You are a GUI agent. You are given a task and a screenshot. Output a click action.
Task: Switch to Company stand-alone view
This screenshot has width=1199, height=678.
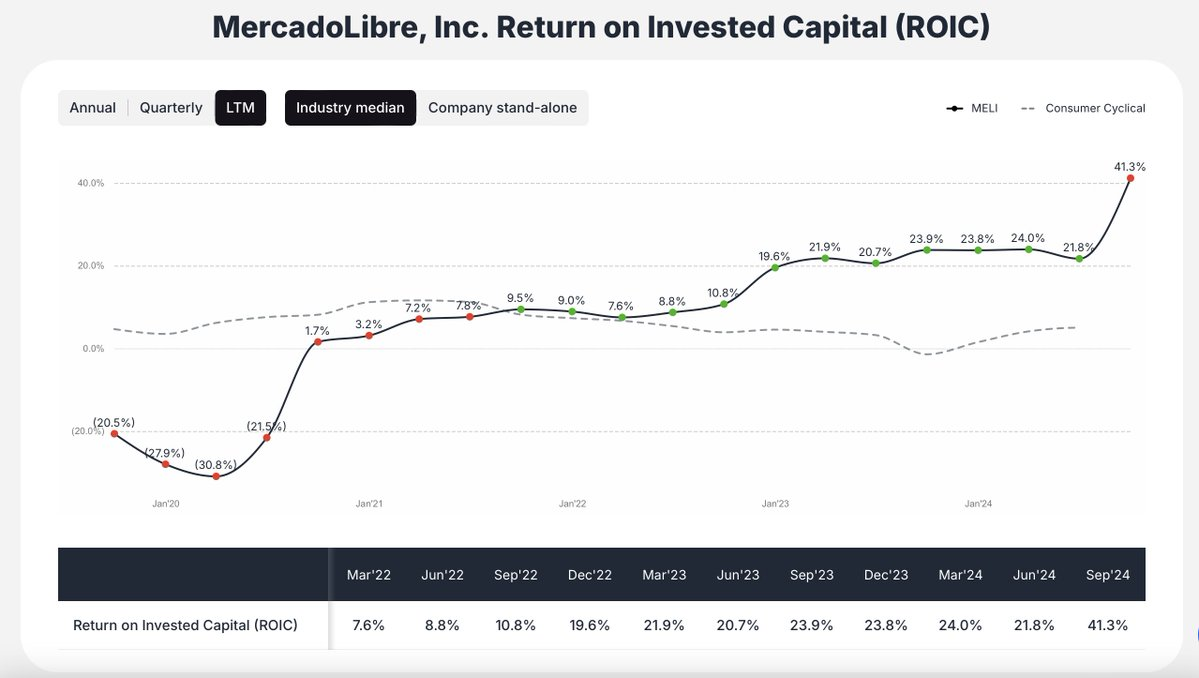(504, 107)
